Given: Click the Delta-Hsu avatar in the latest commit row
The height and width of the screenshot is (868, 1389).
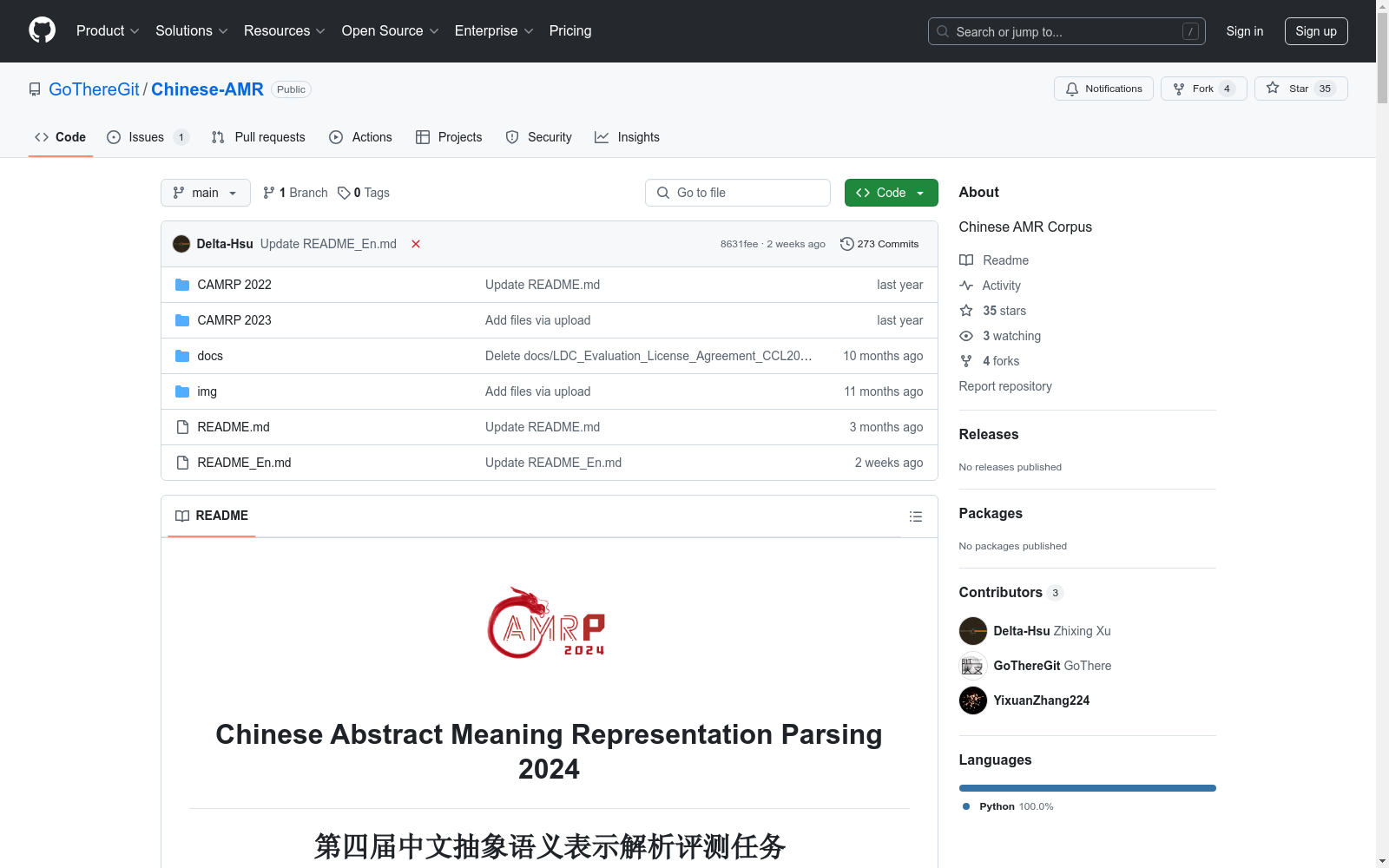Looking at the screenshot, I should pos(181,244).
